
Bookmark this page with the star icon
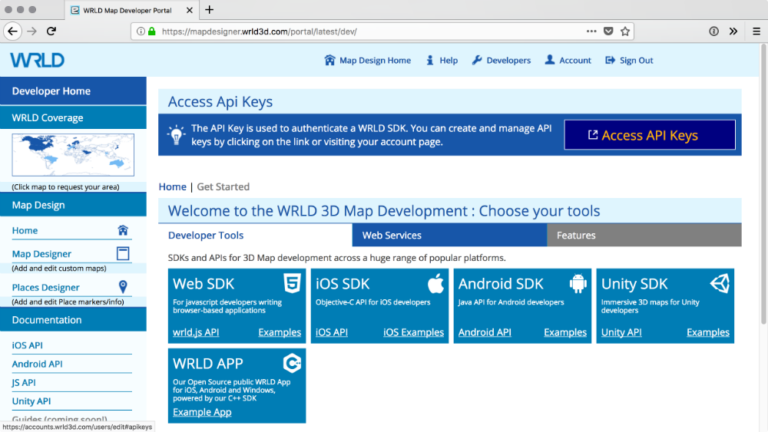[x=625, y=31]
